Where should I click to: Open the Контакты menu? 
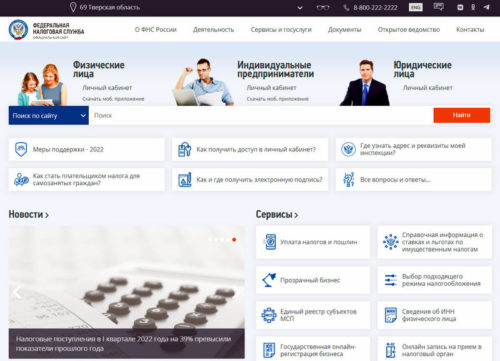point(470,29)
